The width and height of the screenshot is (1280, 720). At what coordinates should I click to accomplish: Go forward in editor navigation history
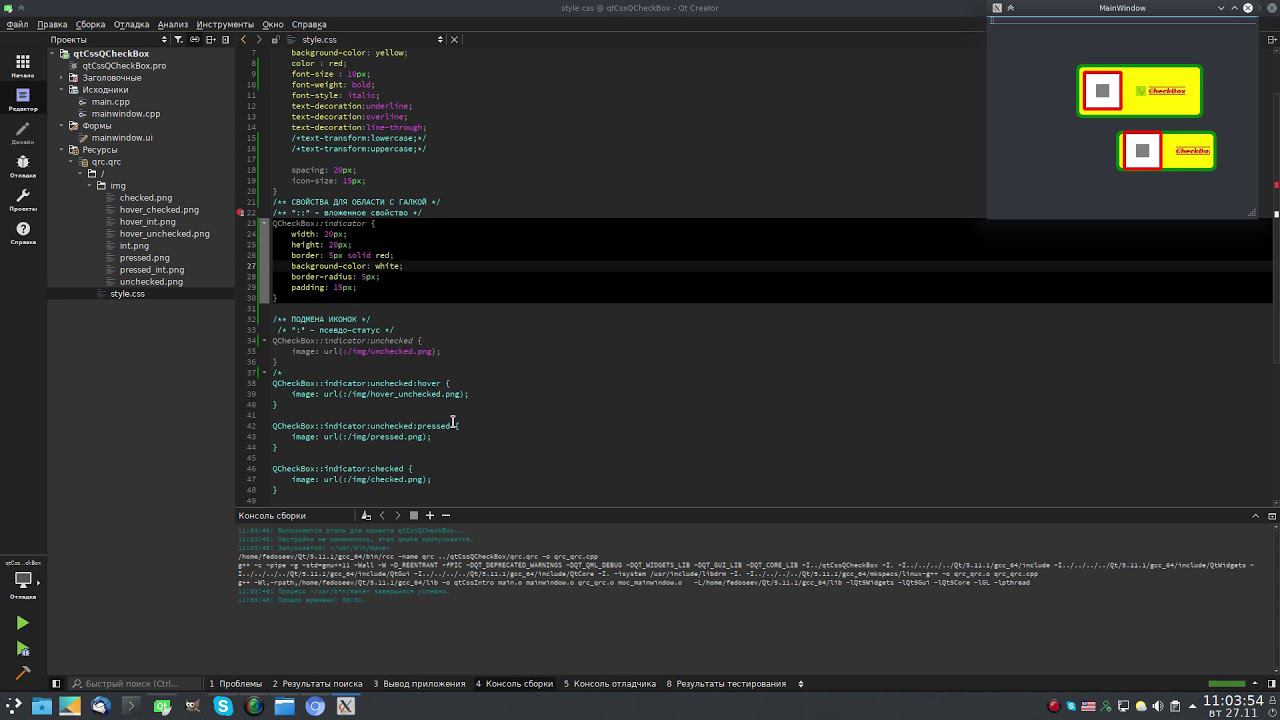coord(258,40)
